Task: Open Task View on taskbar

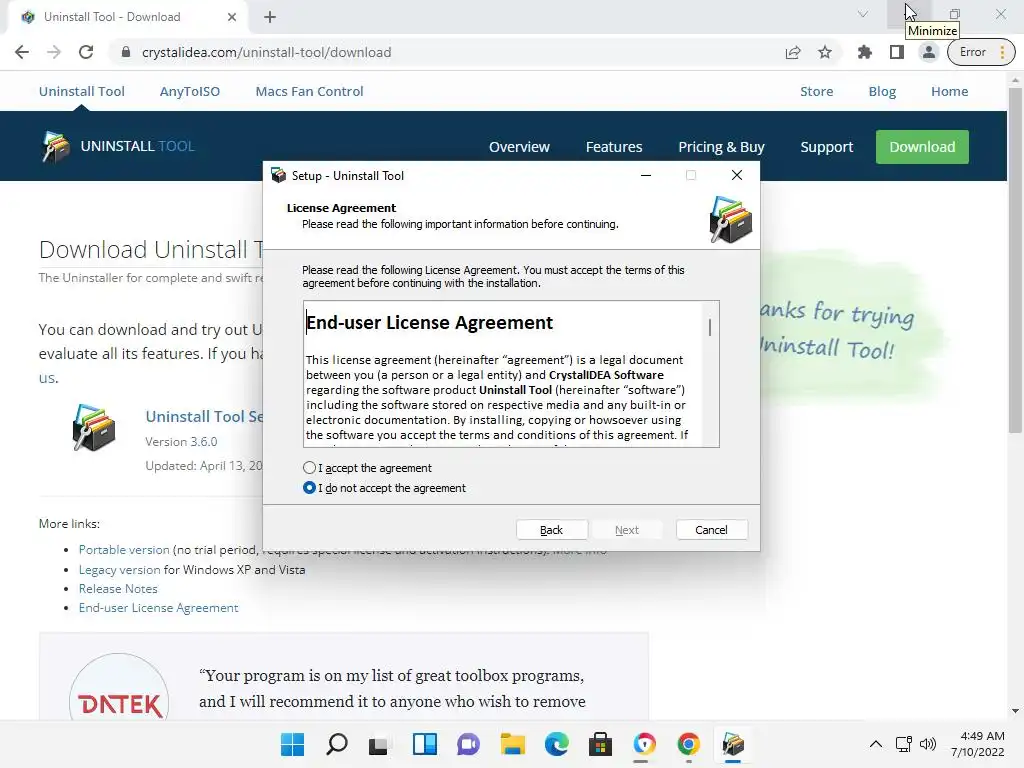Action: [x=379, y=744]
